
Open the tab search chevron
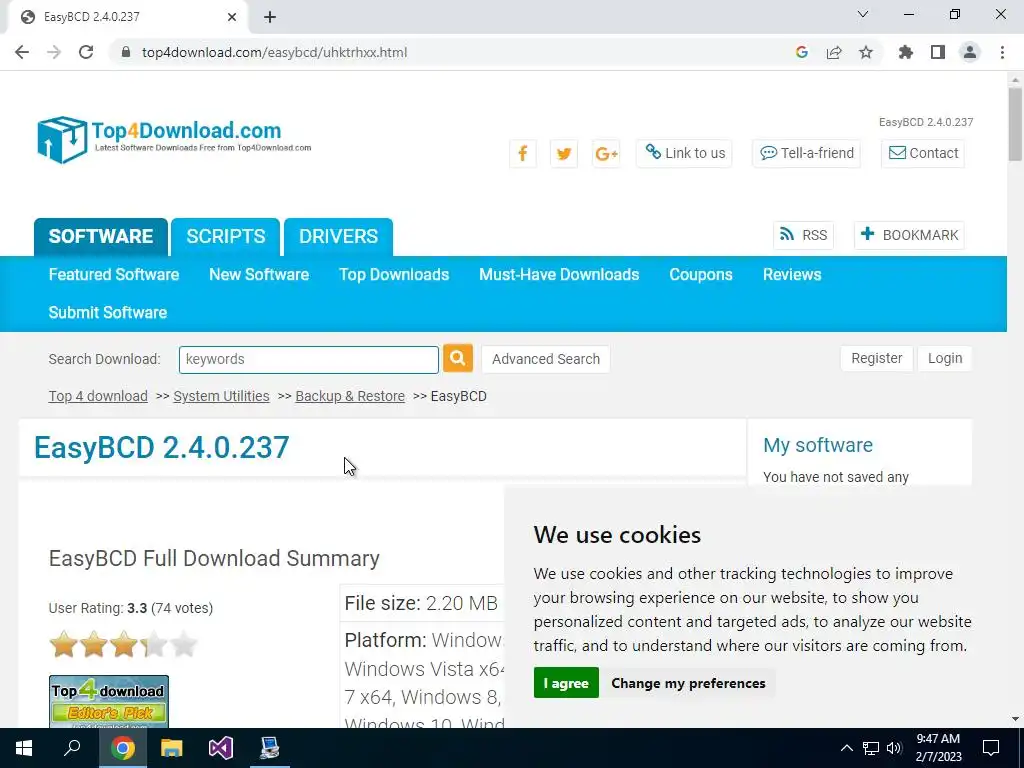[x=863, y=14]
